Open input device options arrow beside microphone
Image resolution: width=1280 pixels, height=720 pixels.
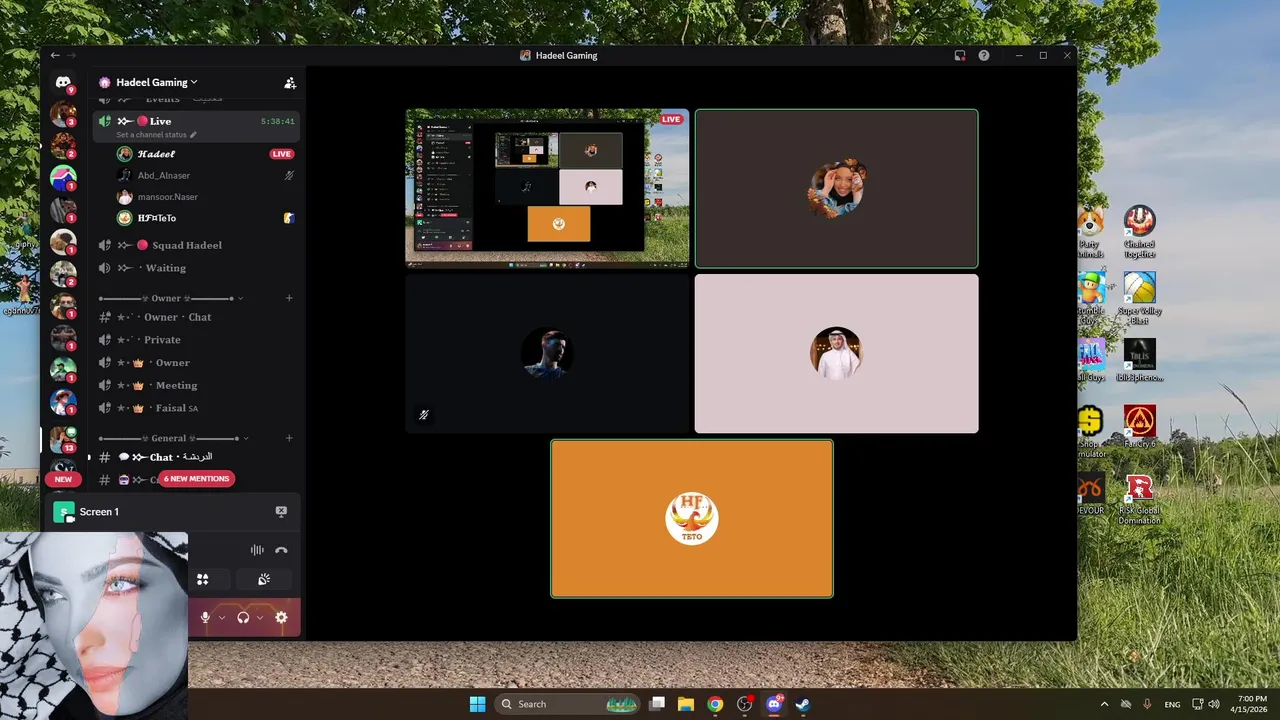click(222, 618)
